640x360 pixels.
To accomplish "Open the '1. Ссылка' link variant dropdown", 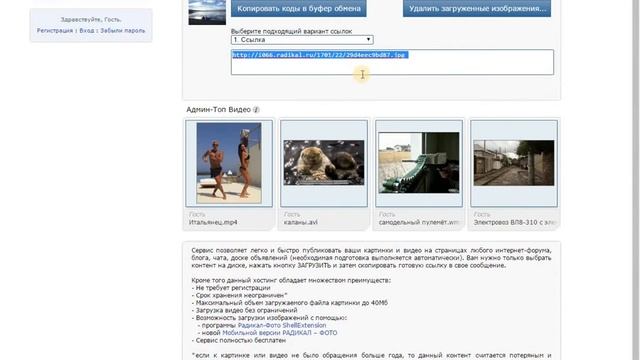I will coord(302,40).
